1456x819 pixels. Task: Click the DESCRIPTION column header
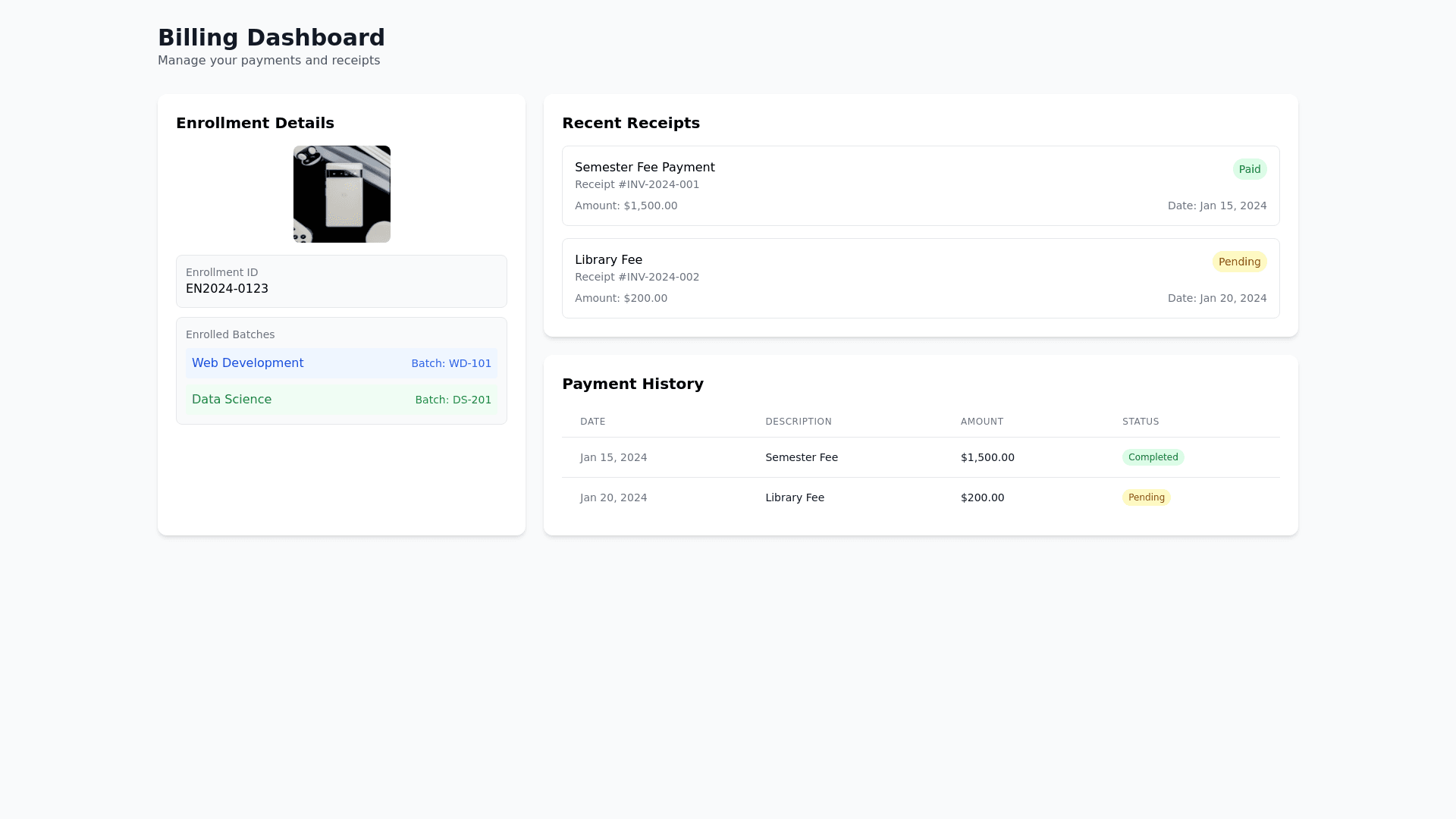798,422
